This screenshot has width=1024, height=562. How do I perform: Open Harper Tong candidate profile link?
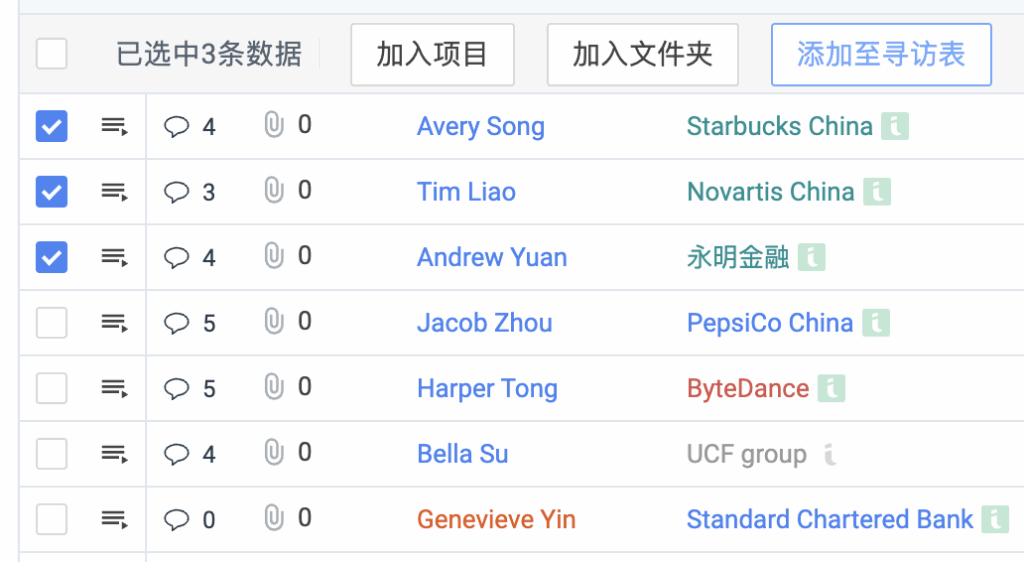point(487,389)
